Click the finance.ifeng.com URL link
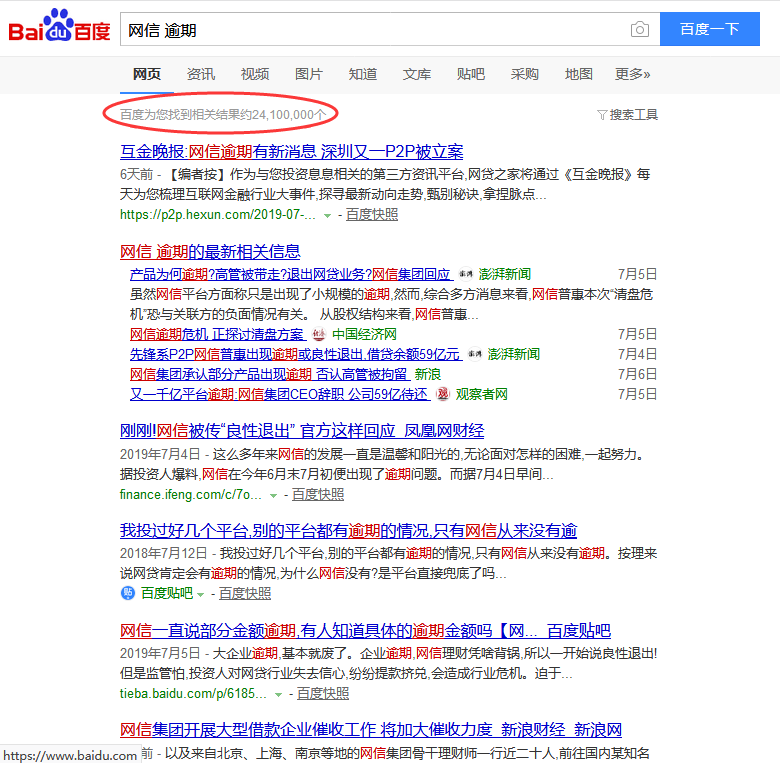This screenshot has height=763, width=780. click(x=191, y=494)
